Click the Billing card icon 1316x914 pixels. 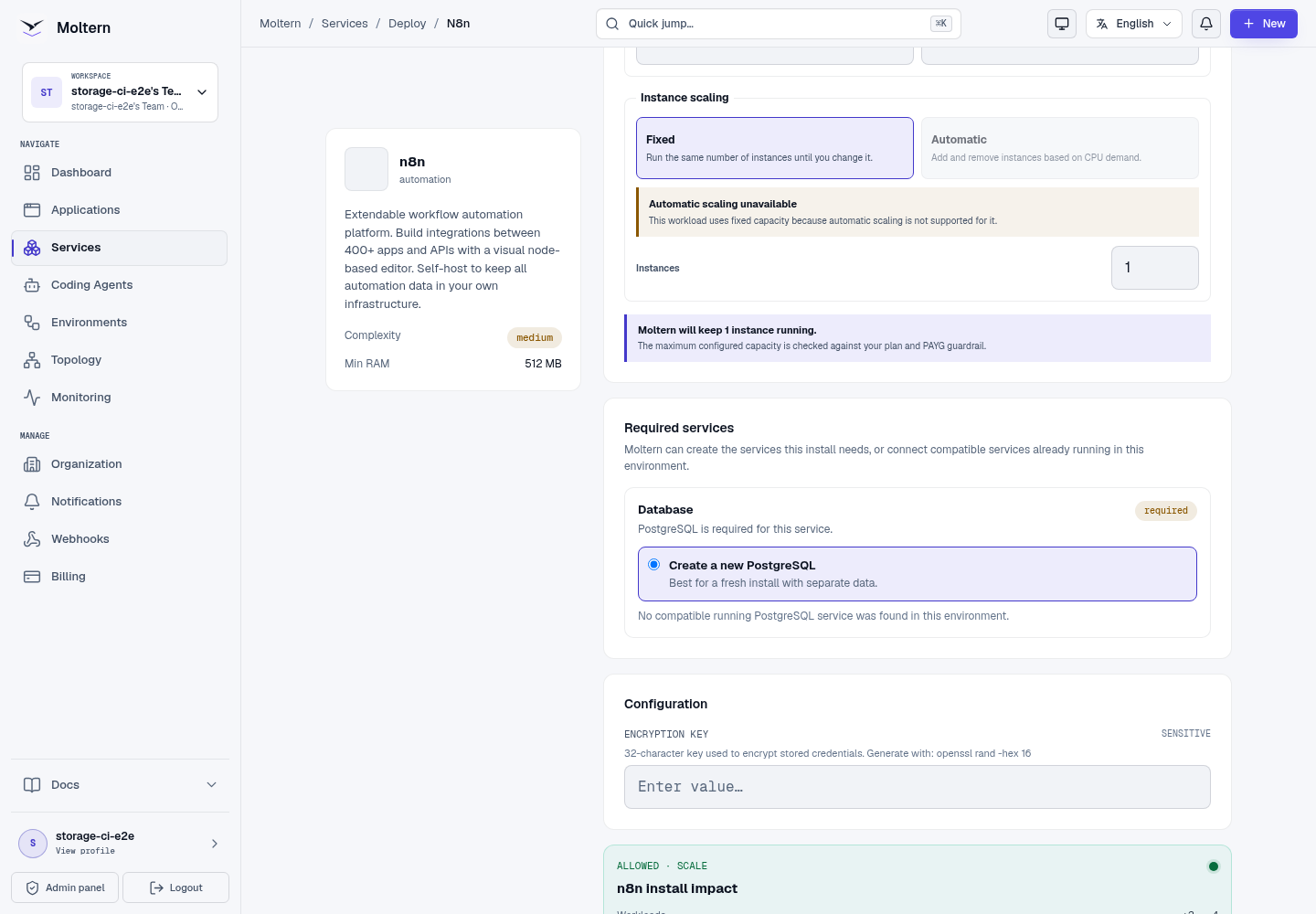pos(32,577)
